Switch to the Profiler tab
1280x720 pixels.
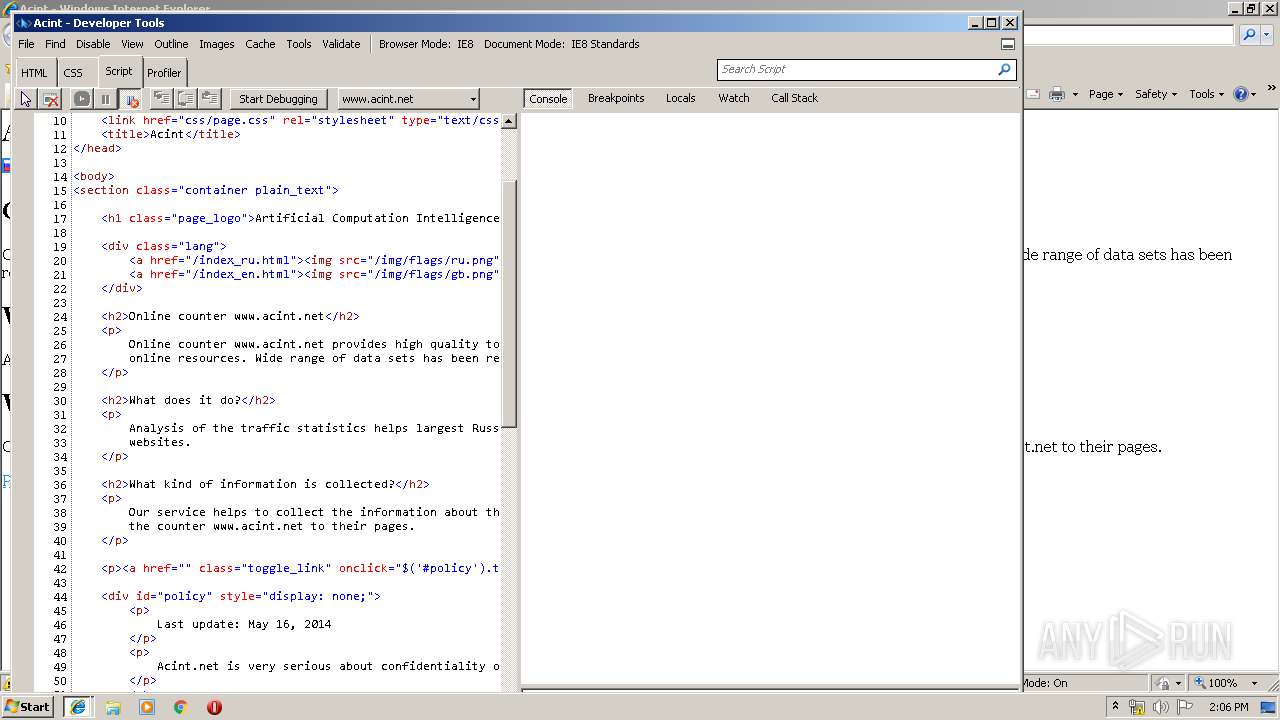pyautogui.click(x=164, y=73)
